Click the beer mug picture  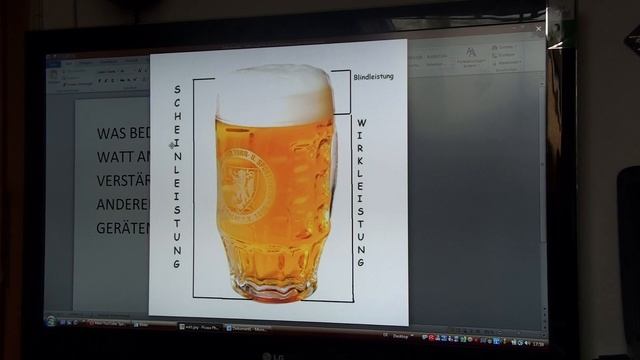pyautogui.click(x=276, y=184)
